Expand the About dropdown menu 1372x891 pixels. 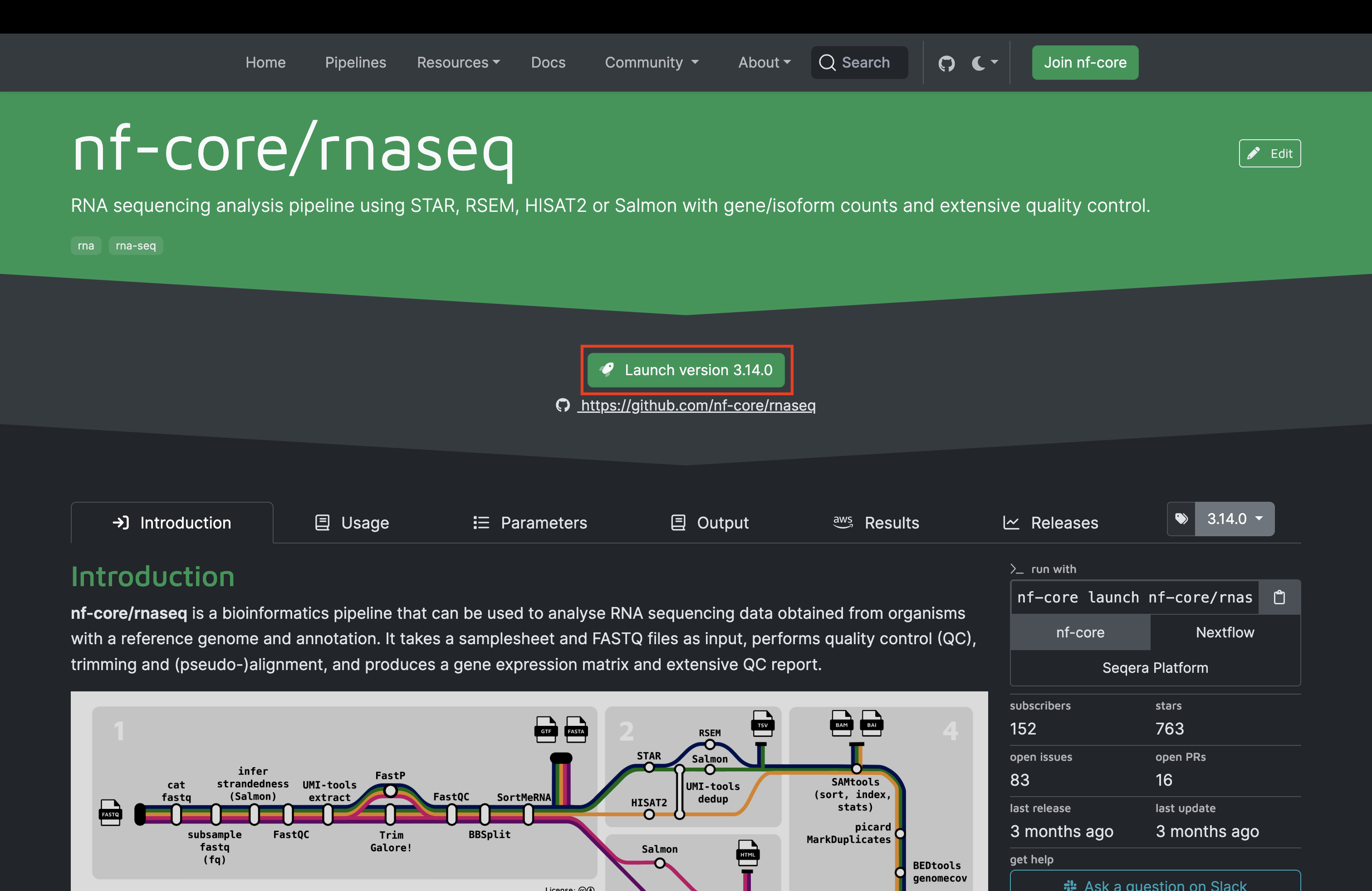click(x=764, y=62)
